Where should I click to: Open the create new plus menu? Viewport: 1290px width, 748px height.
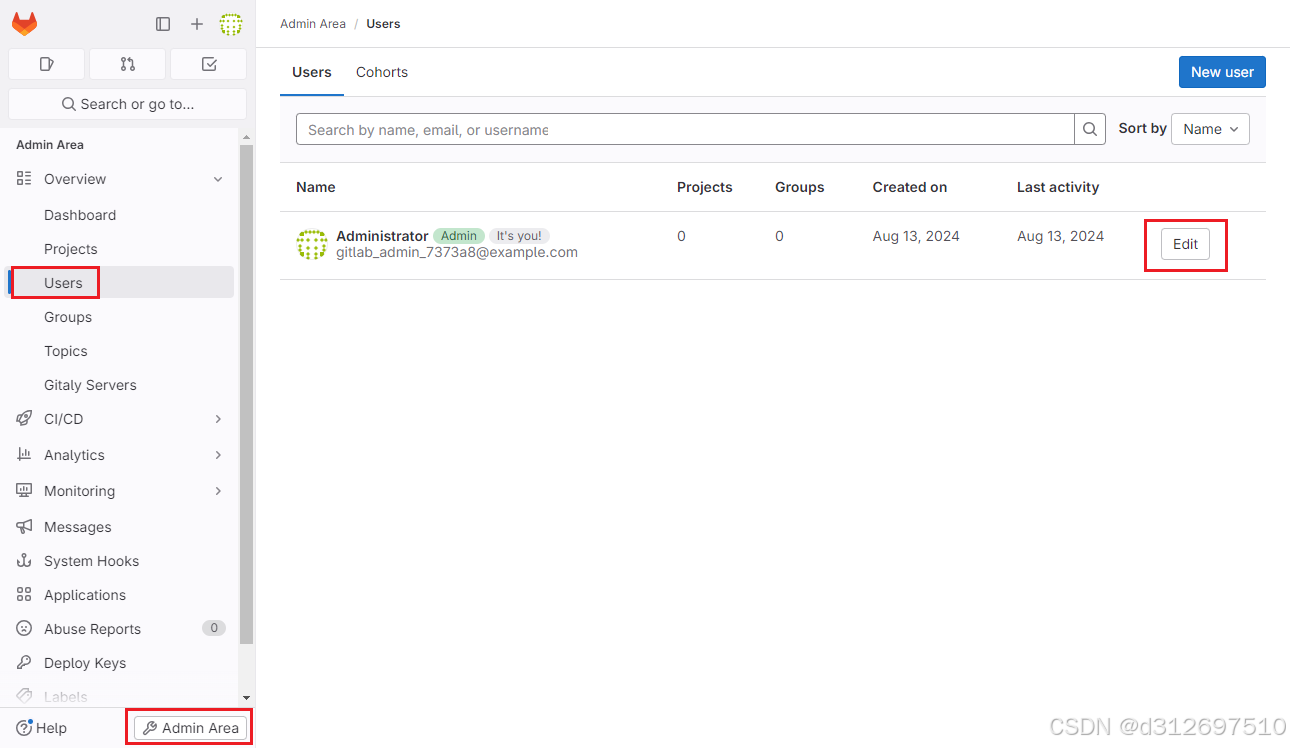(x=197, y=24)
